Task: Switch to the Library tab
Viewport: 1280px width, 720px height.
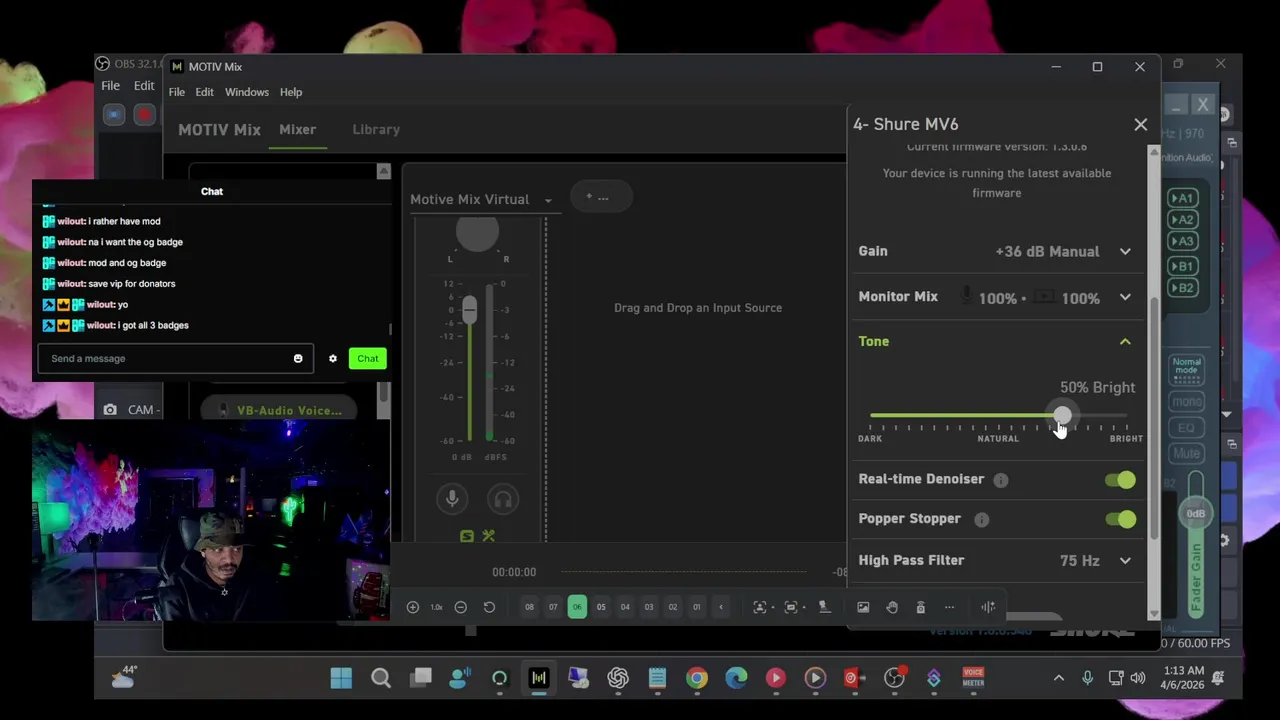Action: [x=376, y=130]
